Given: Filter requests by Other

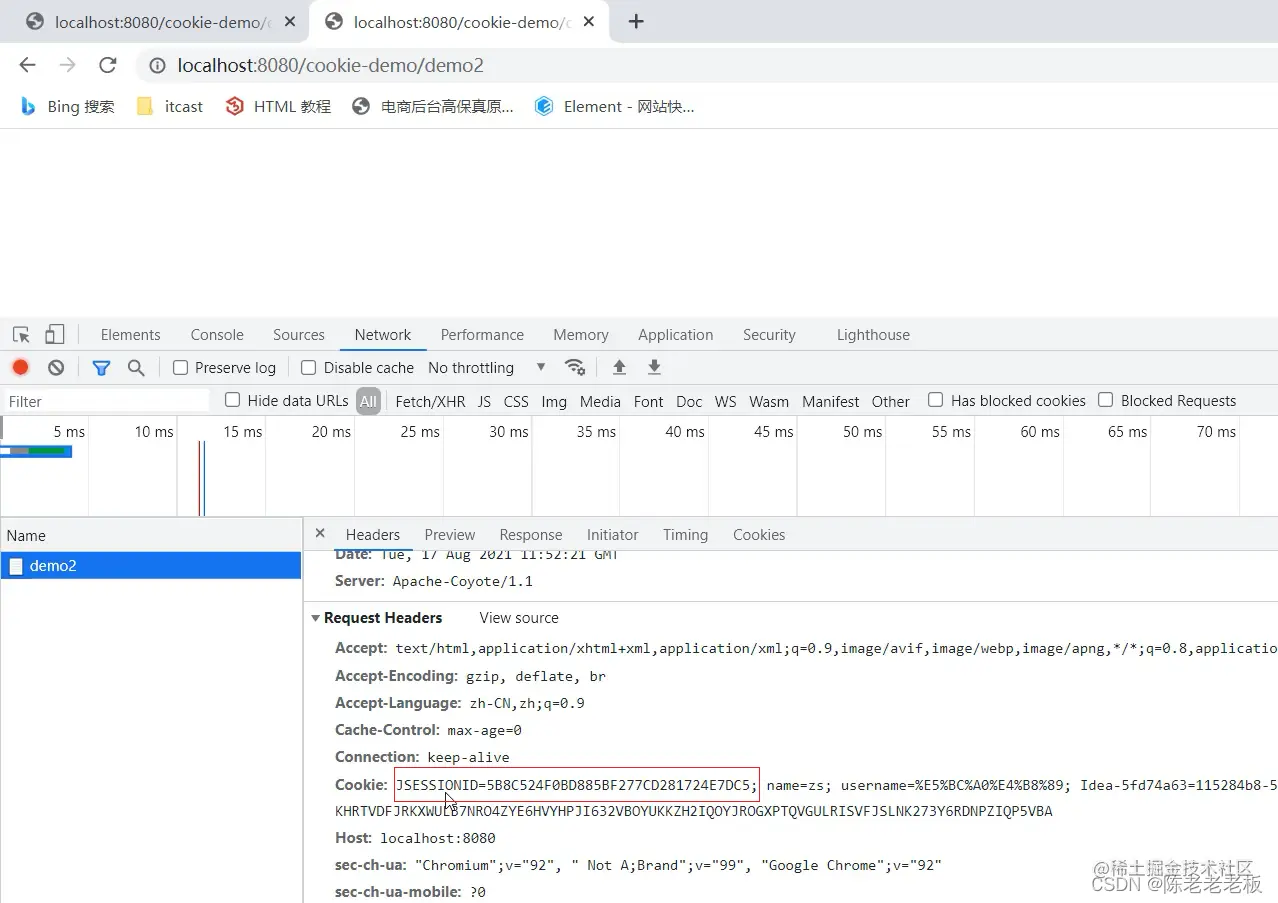Looking at the screenshot, I should coord(890,401).
